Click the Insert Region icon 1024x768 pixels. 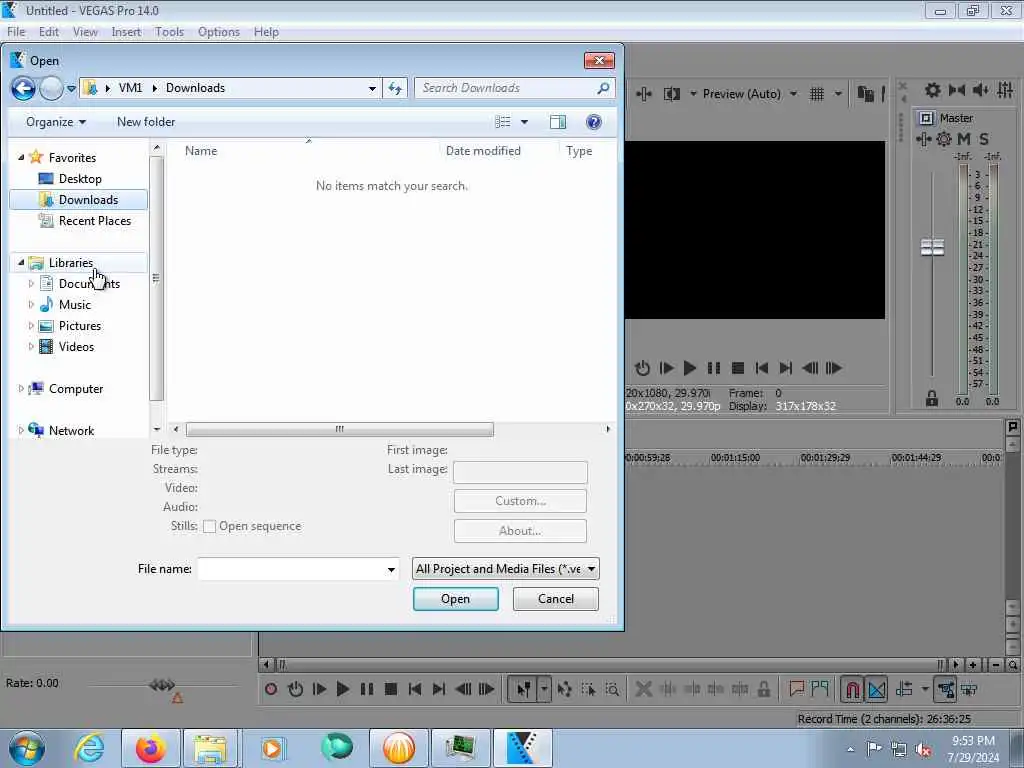coord(820,688)
